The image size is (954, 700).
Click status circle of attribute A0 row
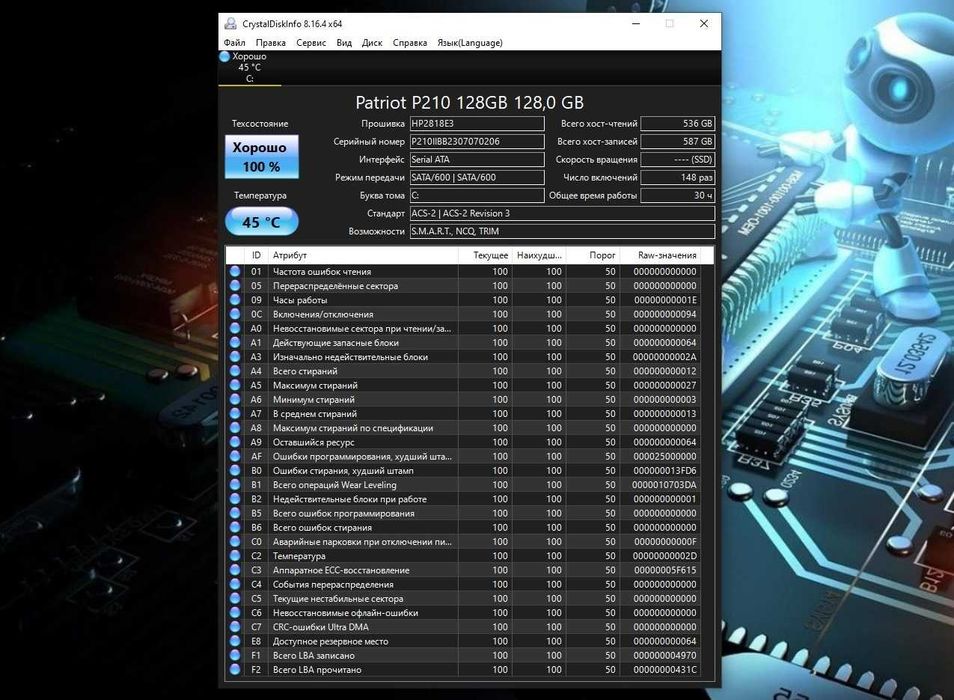(x=235, y=328)
